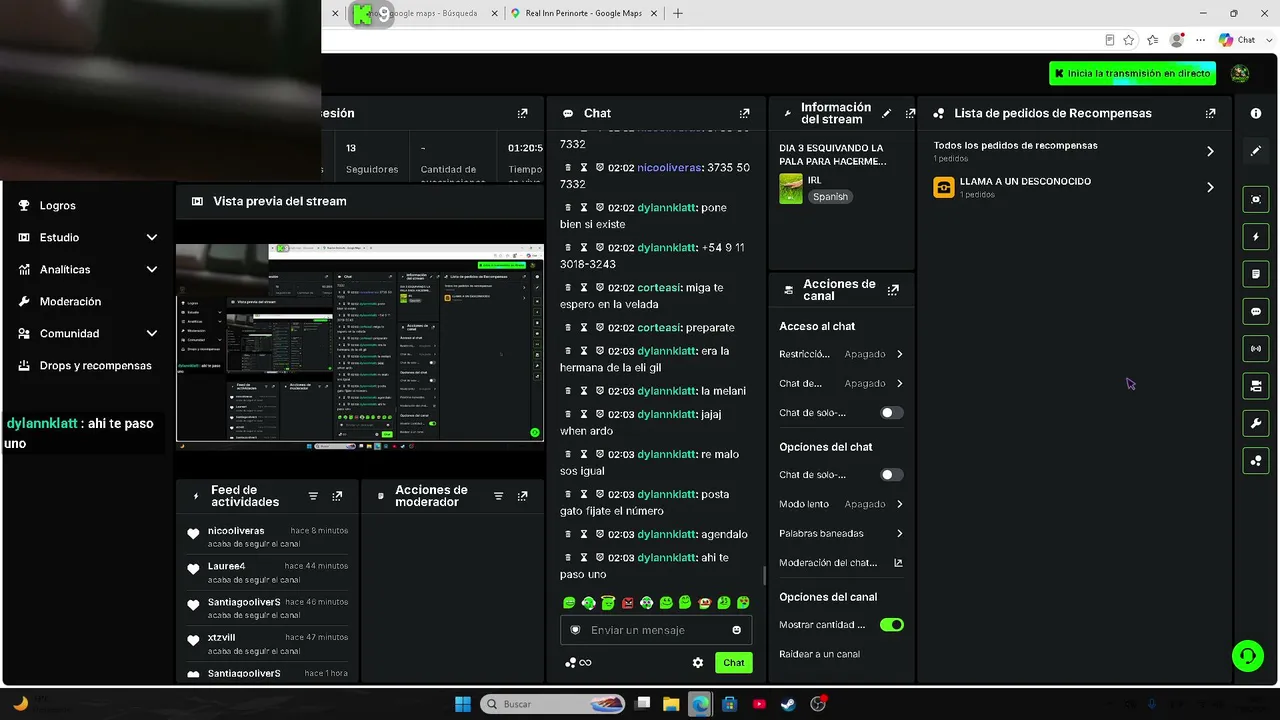The width and height of the screenshot is (1280, 720).
Task: Open the emote picker smiley in message box
Action: [737, 630]
